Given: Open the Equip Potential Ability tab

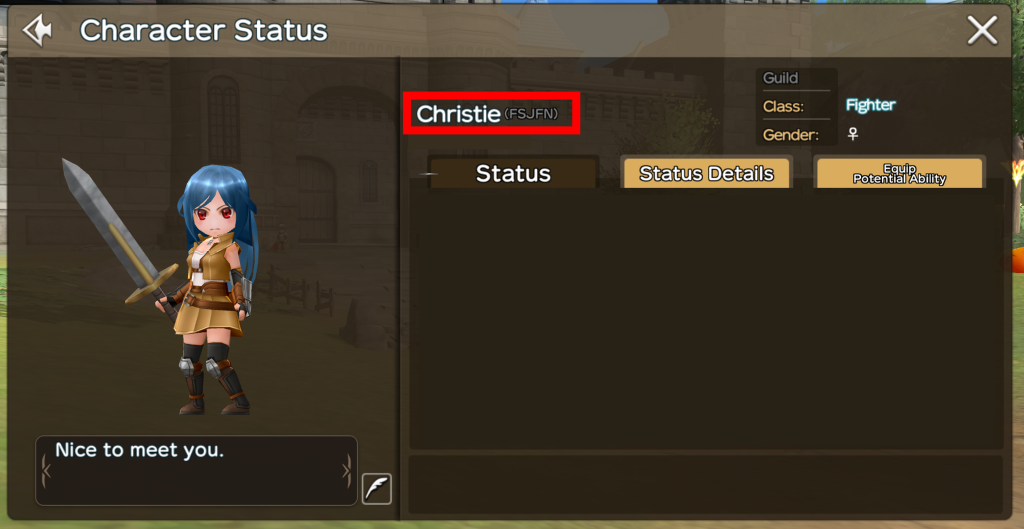Looking at the screenshot, I should 899,173.
